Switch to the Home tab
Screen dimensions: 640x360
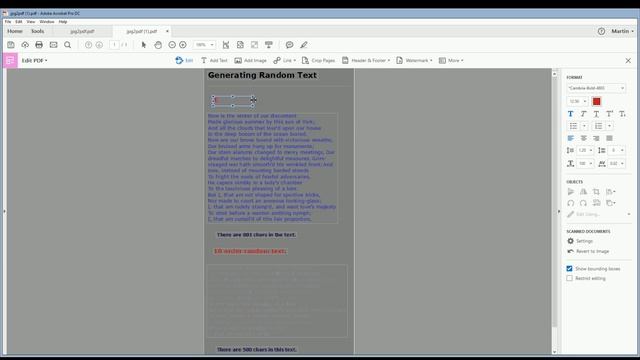click(x=15, y=31)
